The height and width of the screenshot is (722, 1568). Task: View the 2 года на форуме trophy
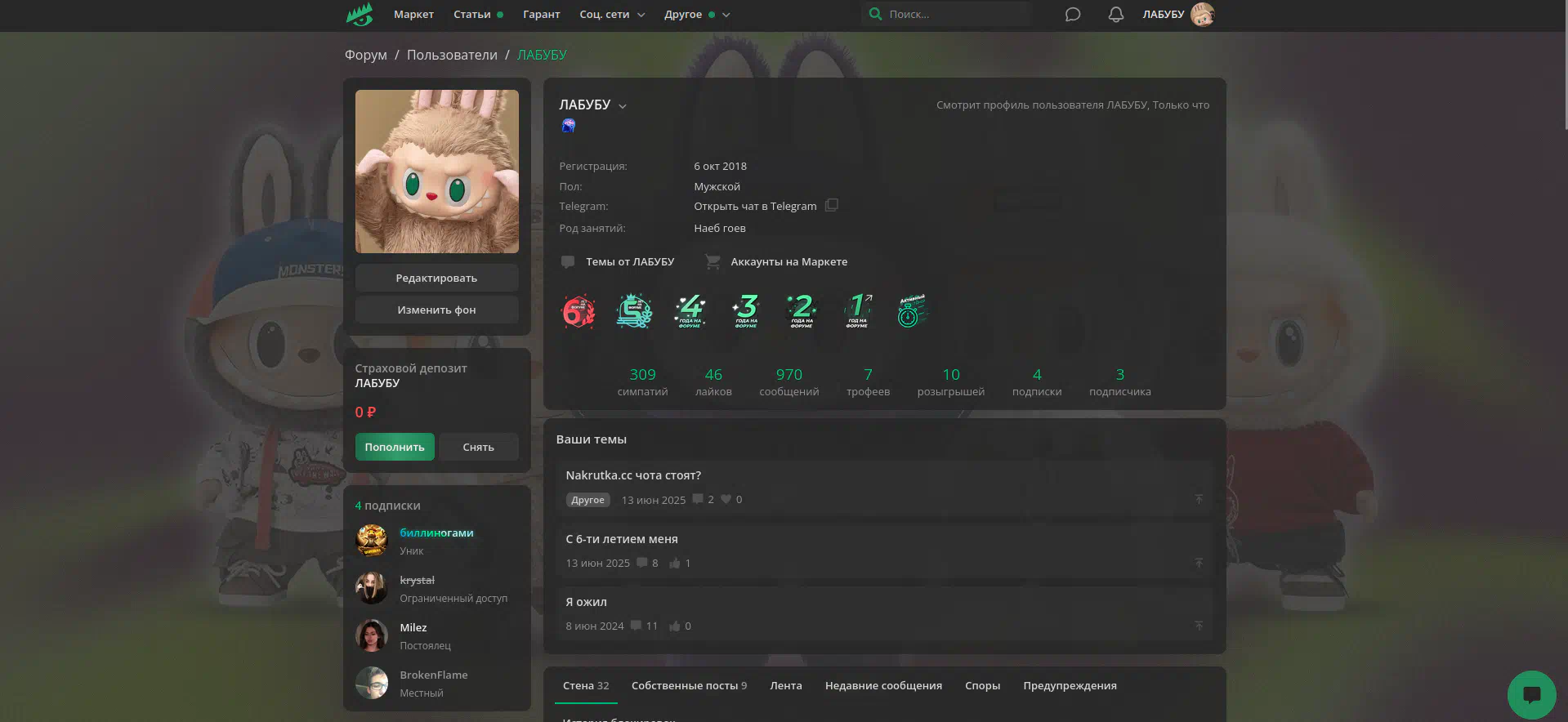coord(802,311)
